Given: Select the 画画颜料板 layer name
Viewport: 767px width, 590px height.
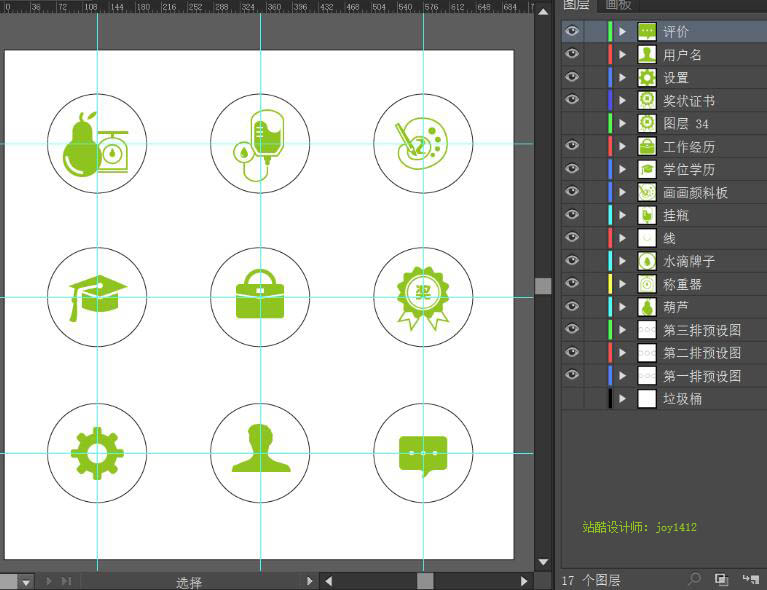Looking at the screenshot, I should click(x=695, y=193).
